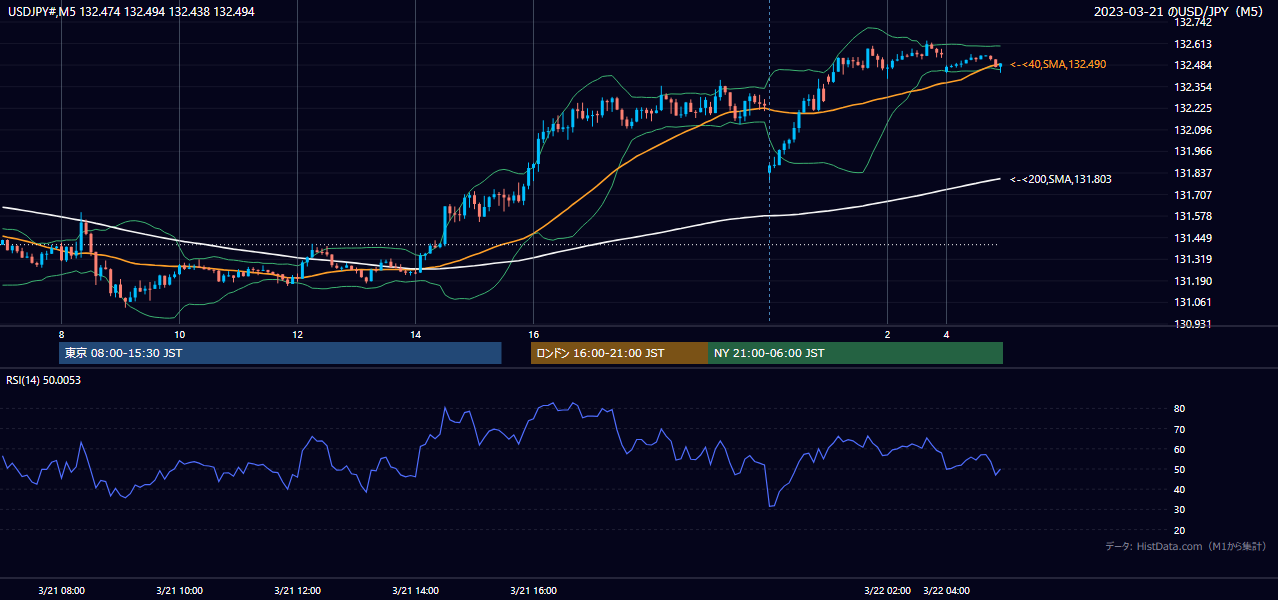Click RSI scale level 20

(1179, 530)
